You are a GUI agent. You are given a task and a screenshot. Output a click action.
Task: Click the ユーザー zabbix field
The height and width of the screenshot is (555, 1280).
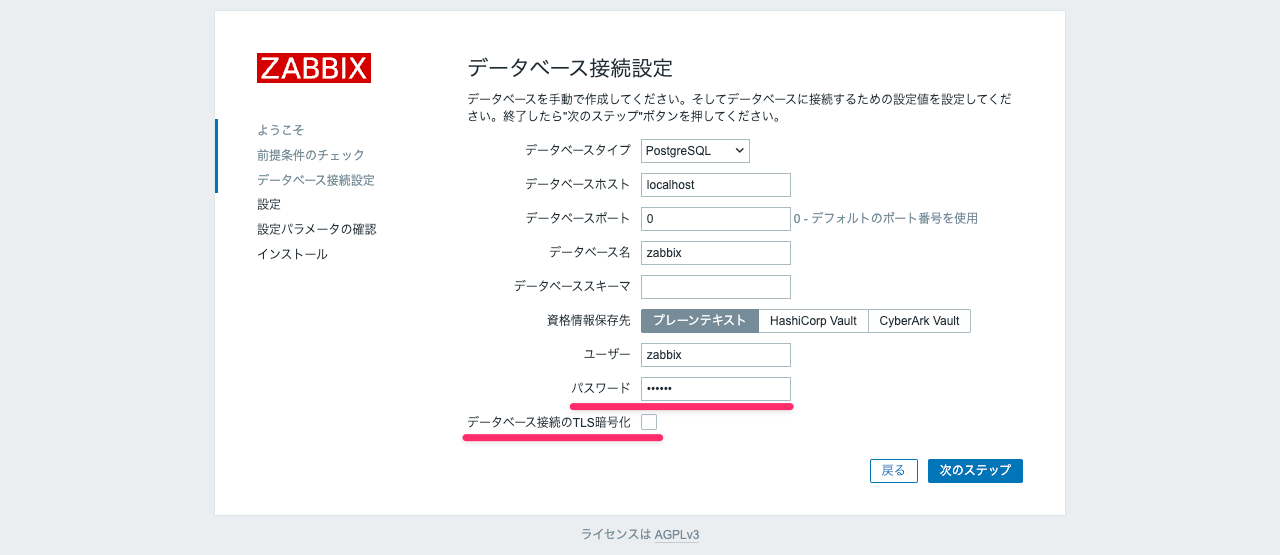[716, 355]
